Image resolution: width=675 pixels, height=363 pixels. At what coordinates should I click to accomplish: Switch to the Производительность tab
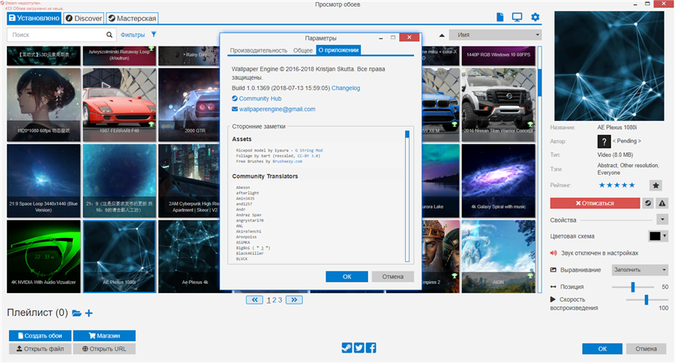[x=258, y=50]
